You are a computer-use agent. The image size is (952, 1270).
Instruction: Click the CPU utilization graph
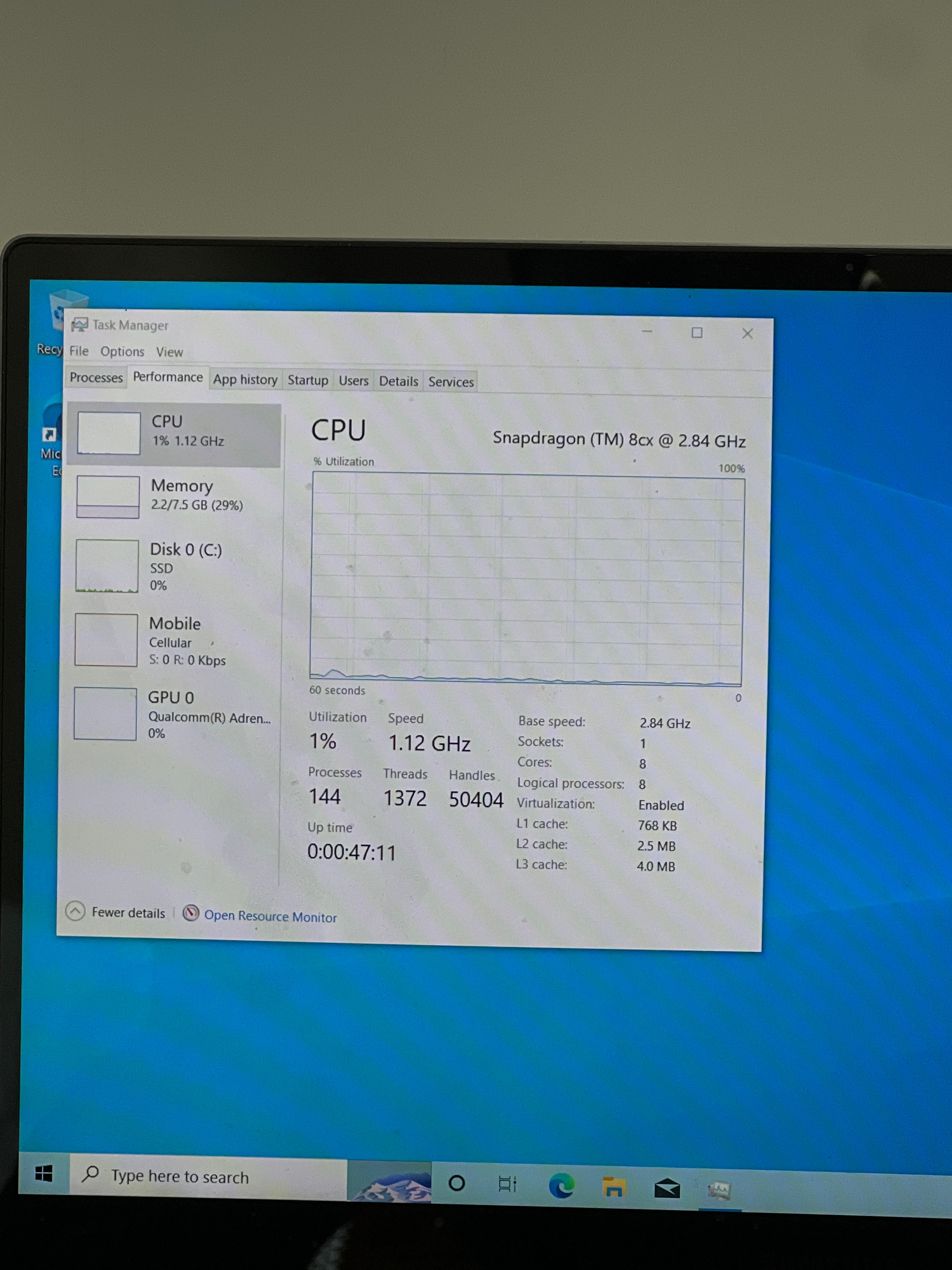[526, 579]
